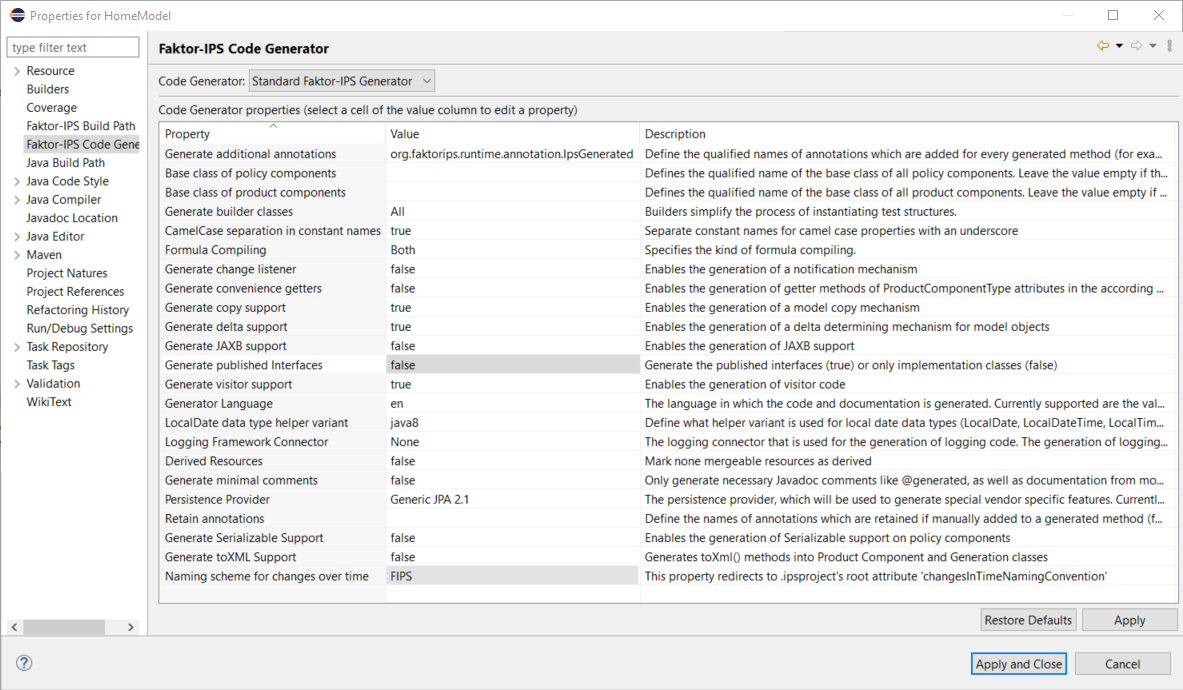
Task: Edit Generate published Interfaces value 'false'
Action: pyautogui.click(x=512, y=365)
